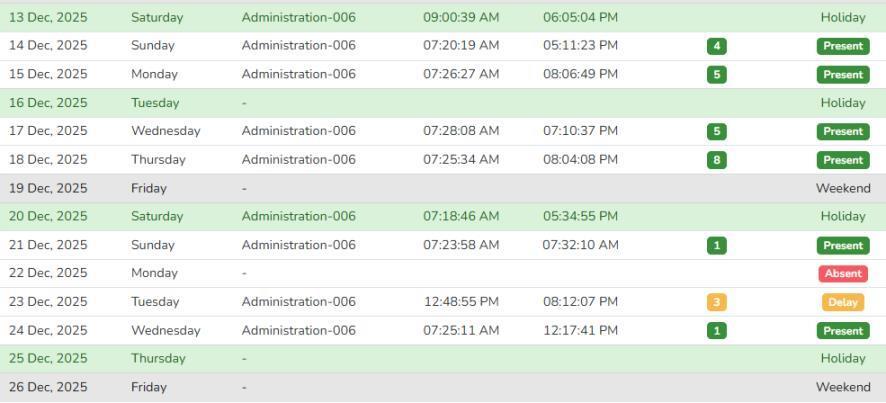The height and width of the screenshot is (403, 886).
Task: Click the green 4 badge on 14 Dec
Action: tap(716, 46)
